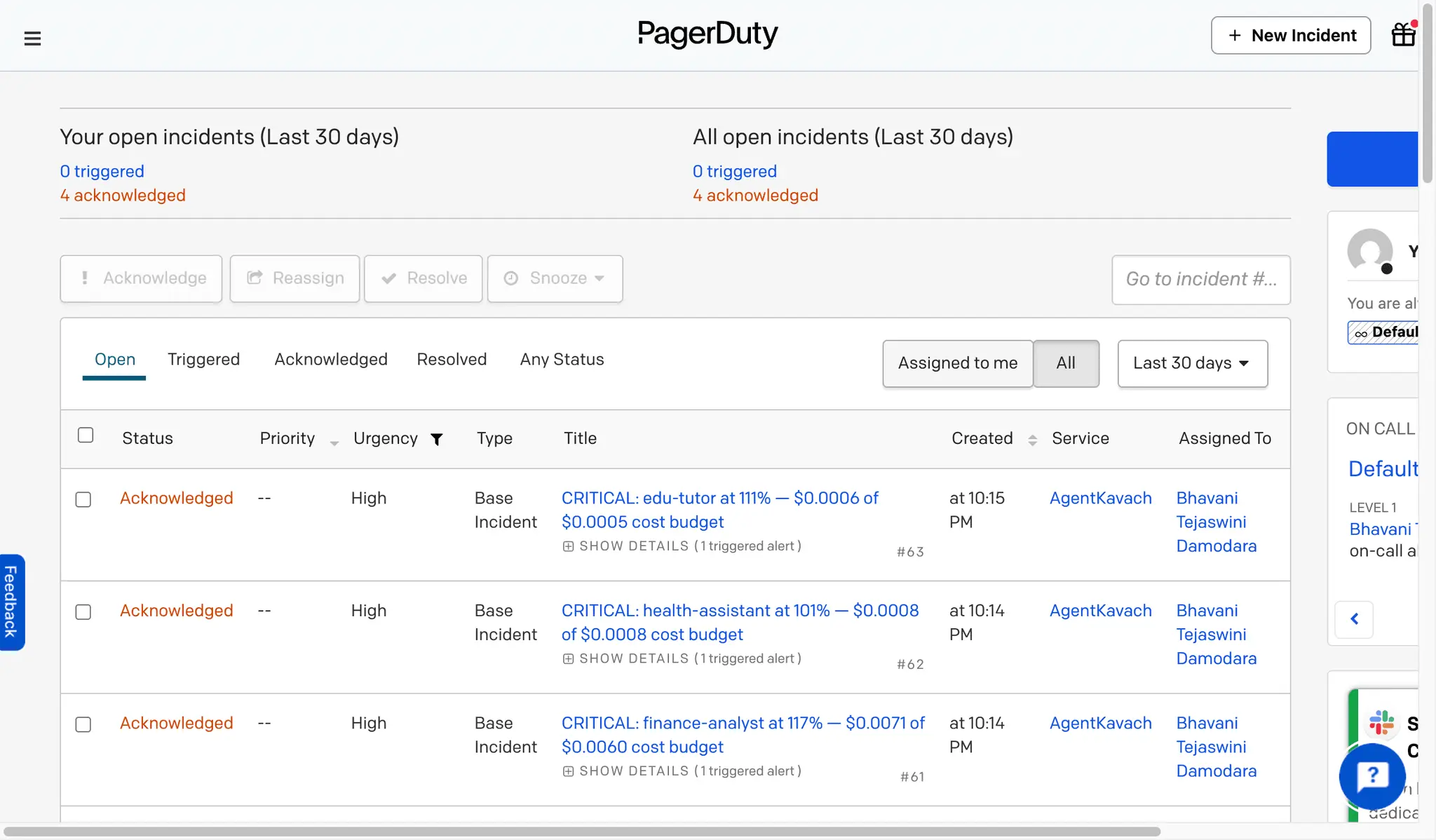This screenshot has width=1436, height=840.
Task: Click the Title column header
Action: [580, 438]
